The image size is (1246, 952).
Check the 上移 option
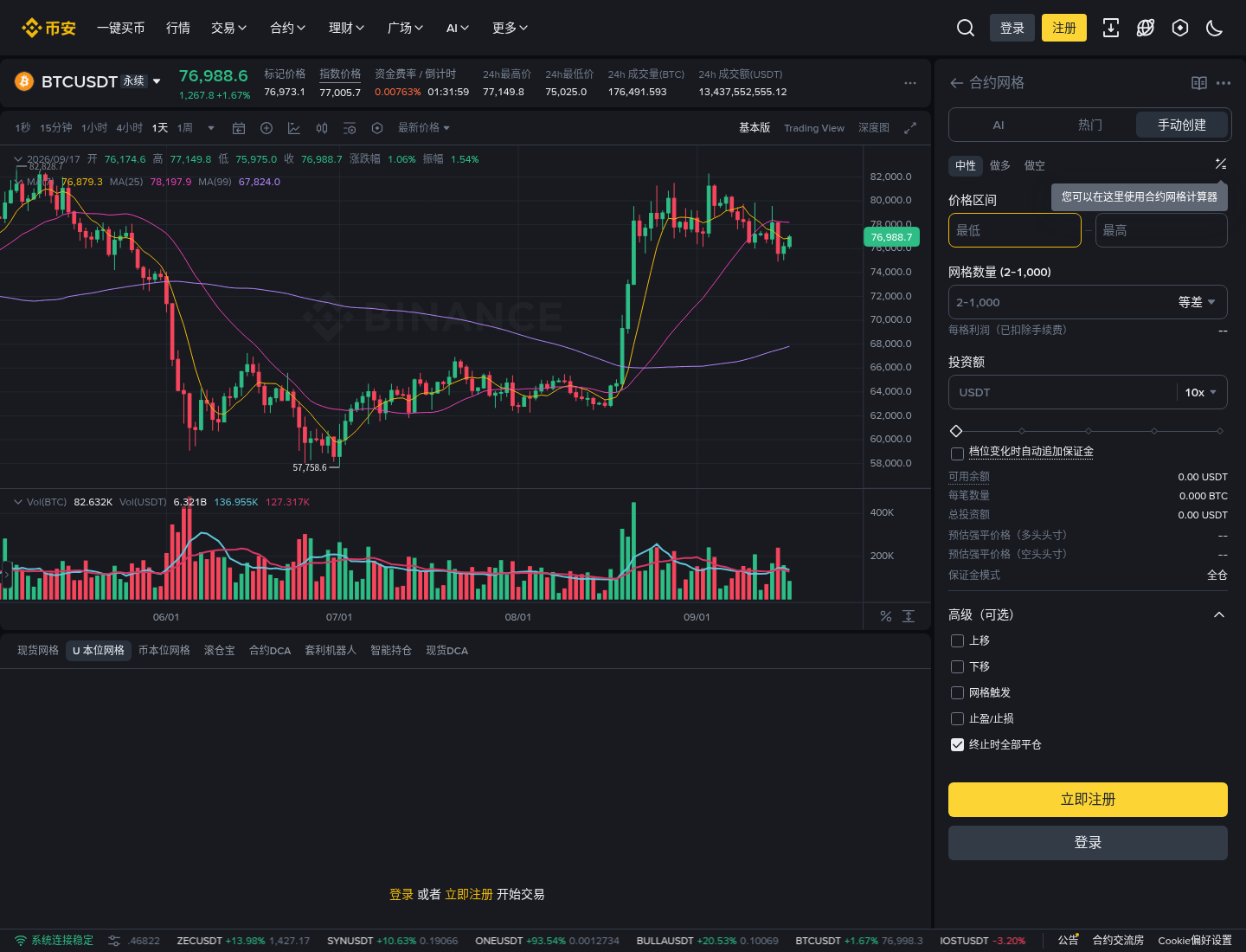click(x=957, y=641)
